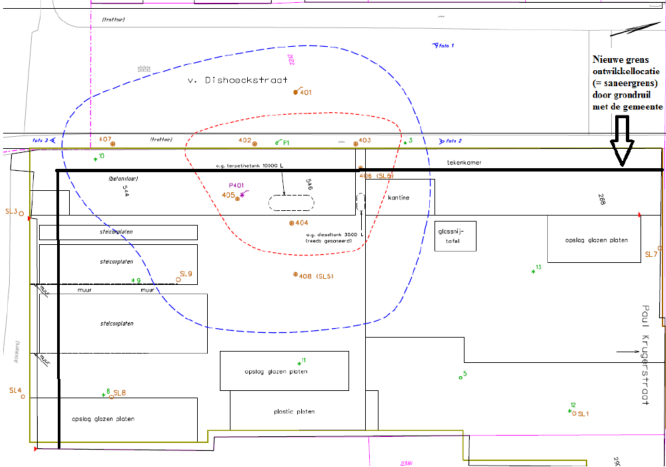Viewport: 666px width, 467px height.
Task: Click the tekenkamer room label
Action: [x=464, y=162]
